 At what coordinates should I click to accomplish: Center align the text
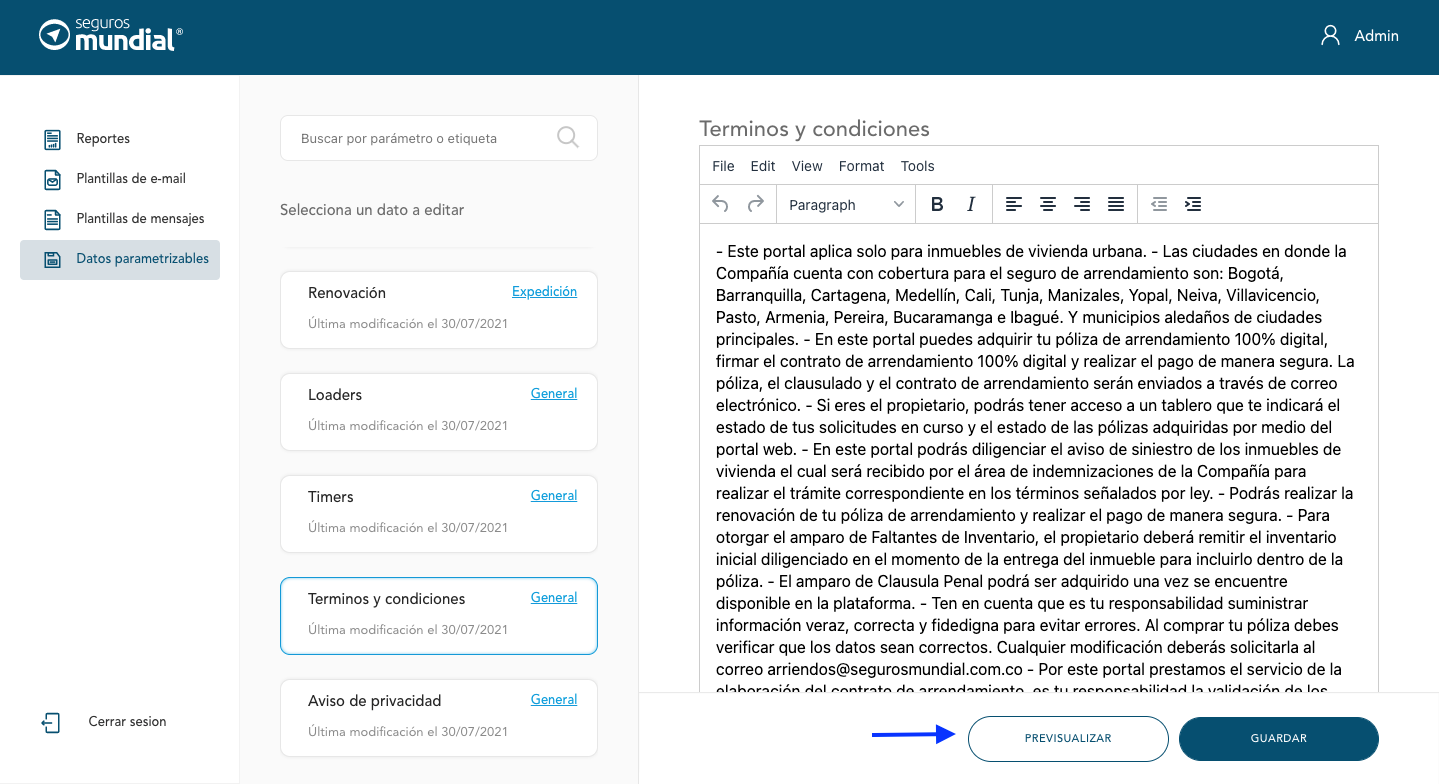click(1048, 204)
